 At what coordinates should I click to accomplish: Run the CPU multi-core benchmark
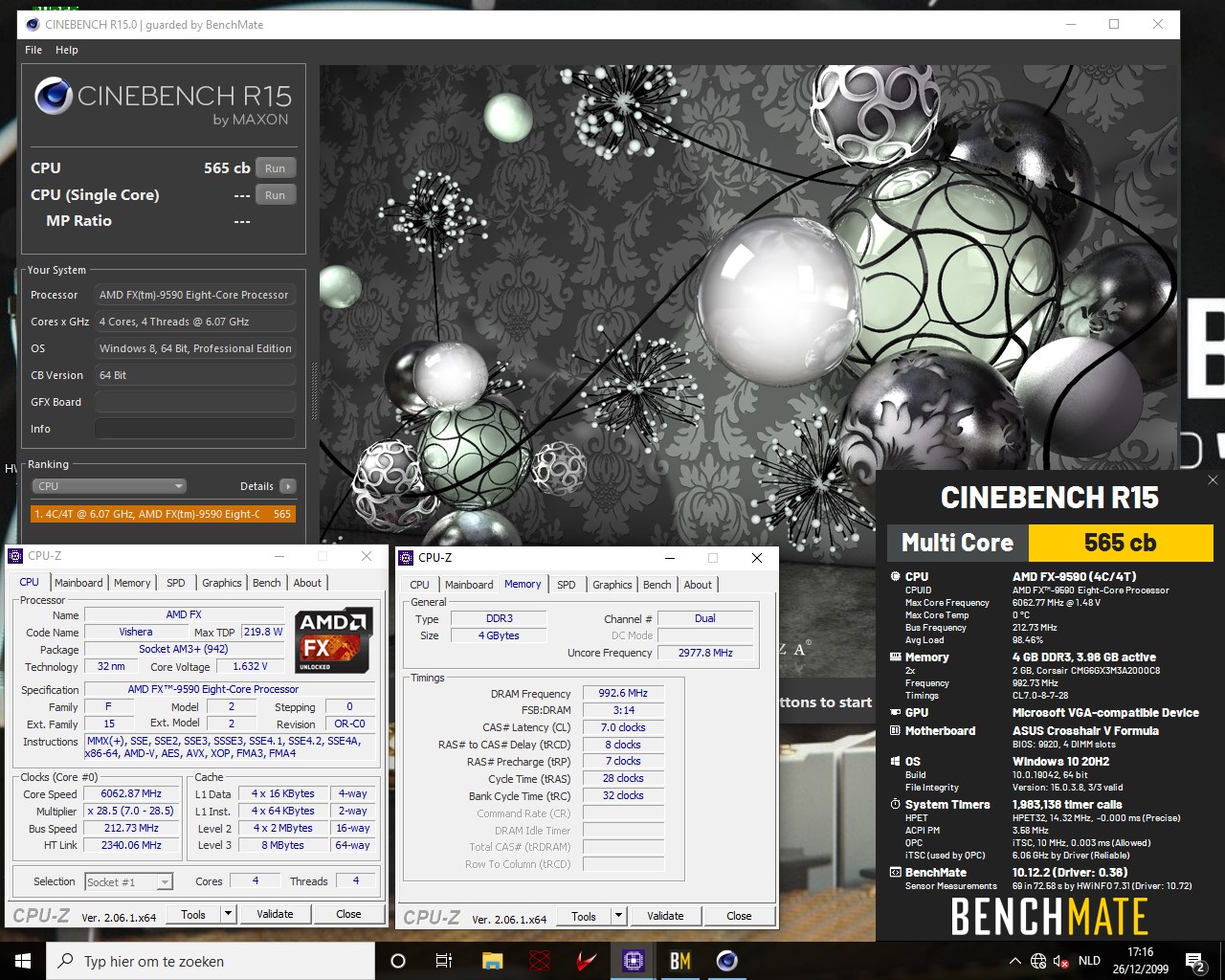pyautogui.click(x=275, y=168)
